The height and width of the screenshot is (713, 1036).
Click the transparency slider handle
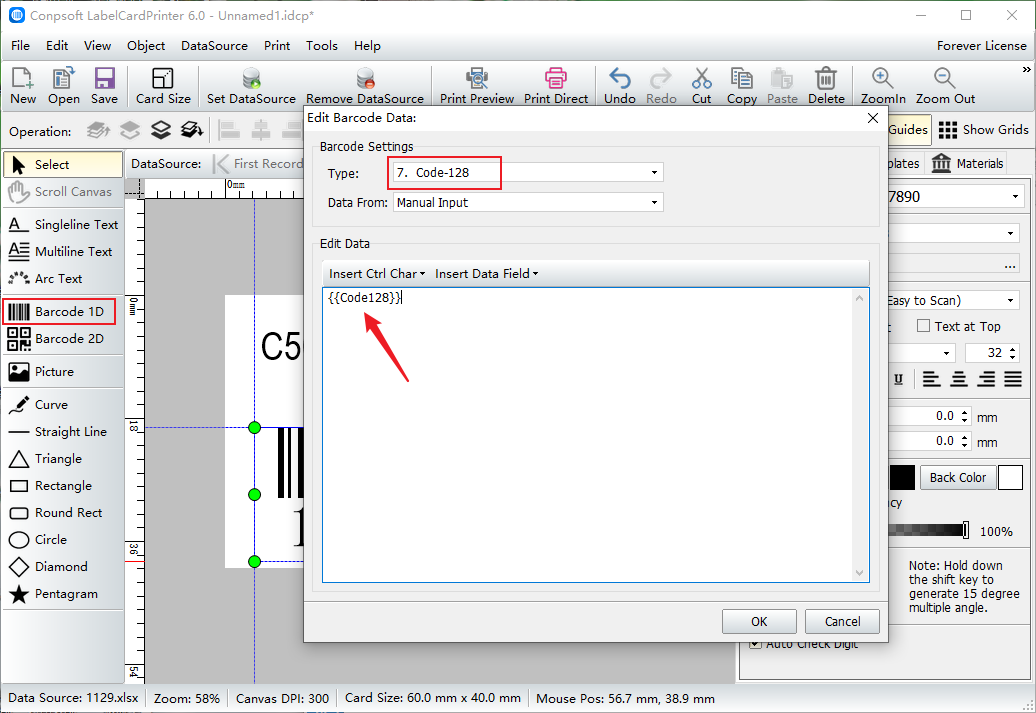[x=965, y=530]
